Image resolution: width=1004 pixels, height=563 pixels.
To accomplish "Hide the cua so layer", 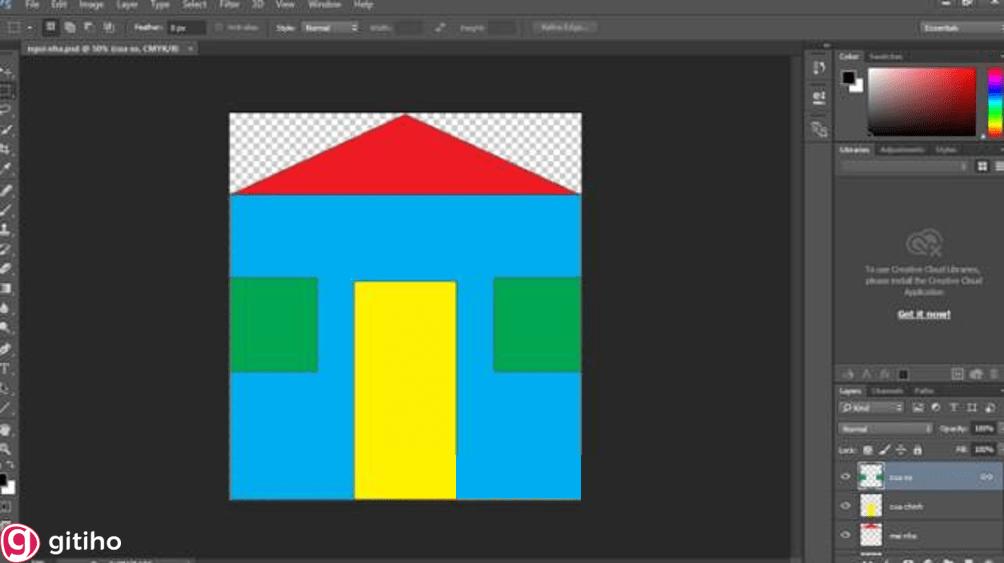I will (845, 477).
